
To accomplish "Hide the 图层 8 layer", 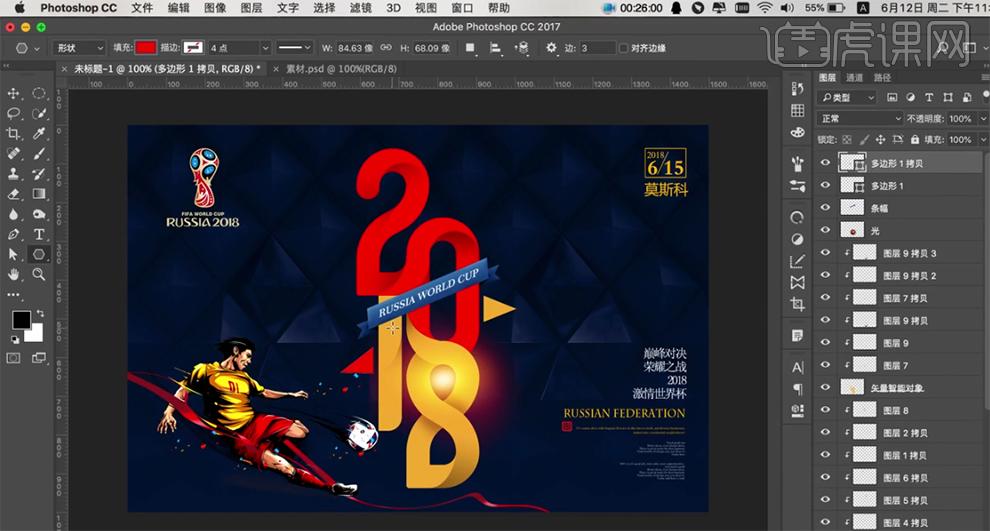I will (825, 410).
